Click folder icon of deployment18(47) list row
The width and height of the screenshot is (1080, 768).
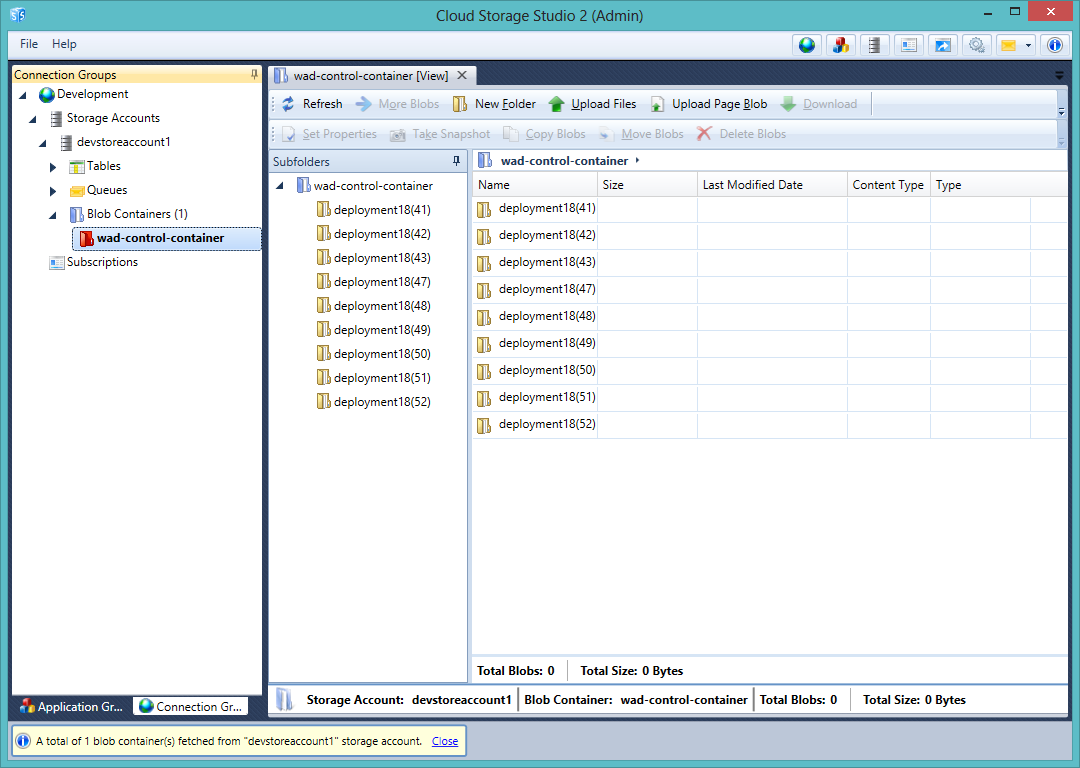tap(484, 290)
